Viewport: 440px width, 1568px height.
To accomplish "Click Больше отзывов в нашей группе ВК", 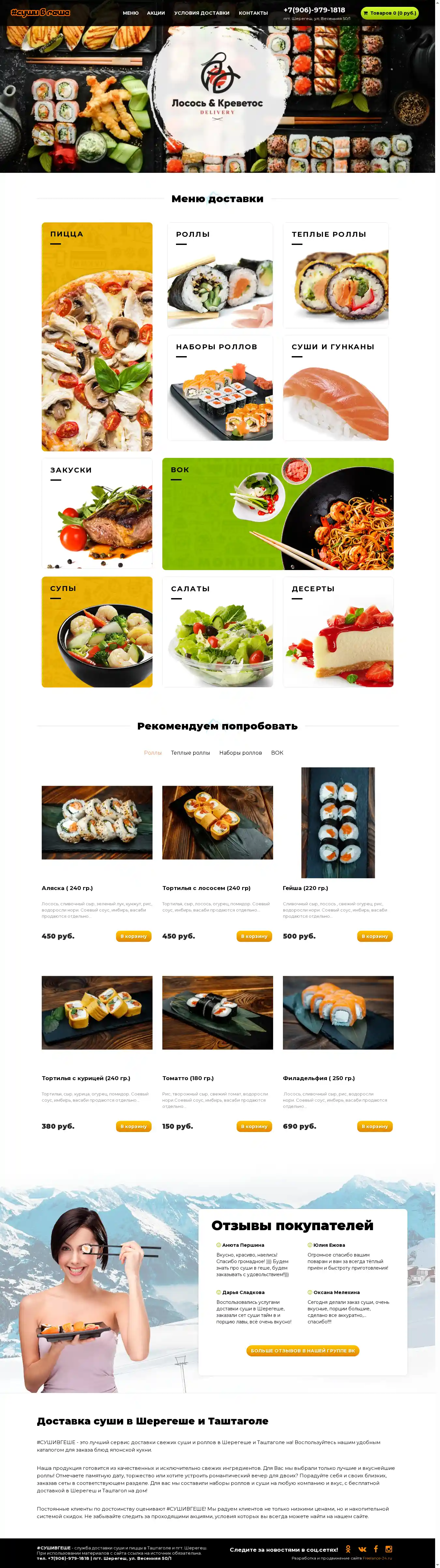I will coord(302,1351).
